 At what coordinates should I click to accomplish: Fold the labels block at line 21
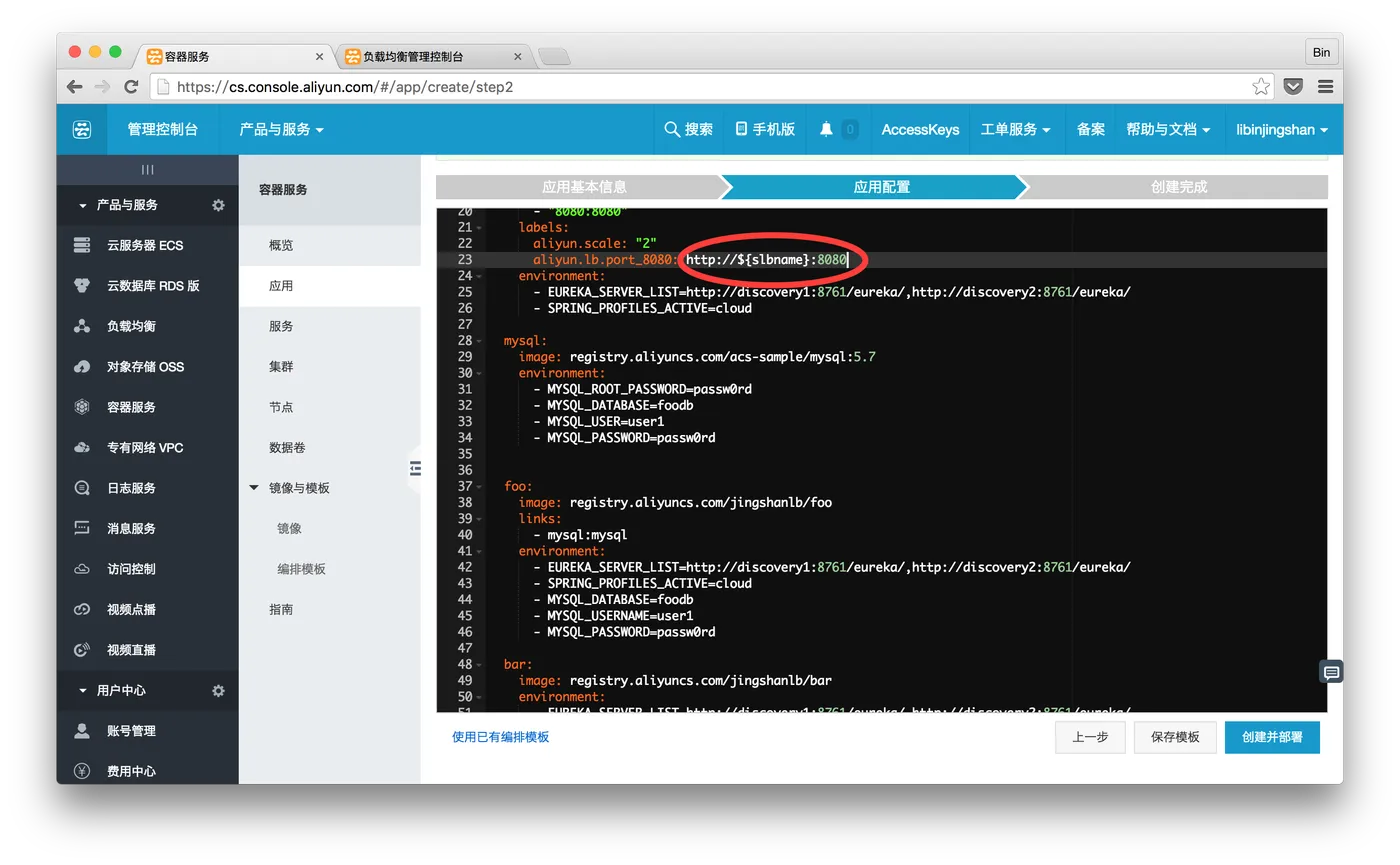click(479, 227)
